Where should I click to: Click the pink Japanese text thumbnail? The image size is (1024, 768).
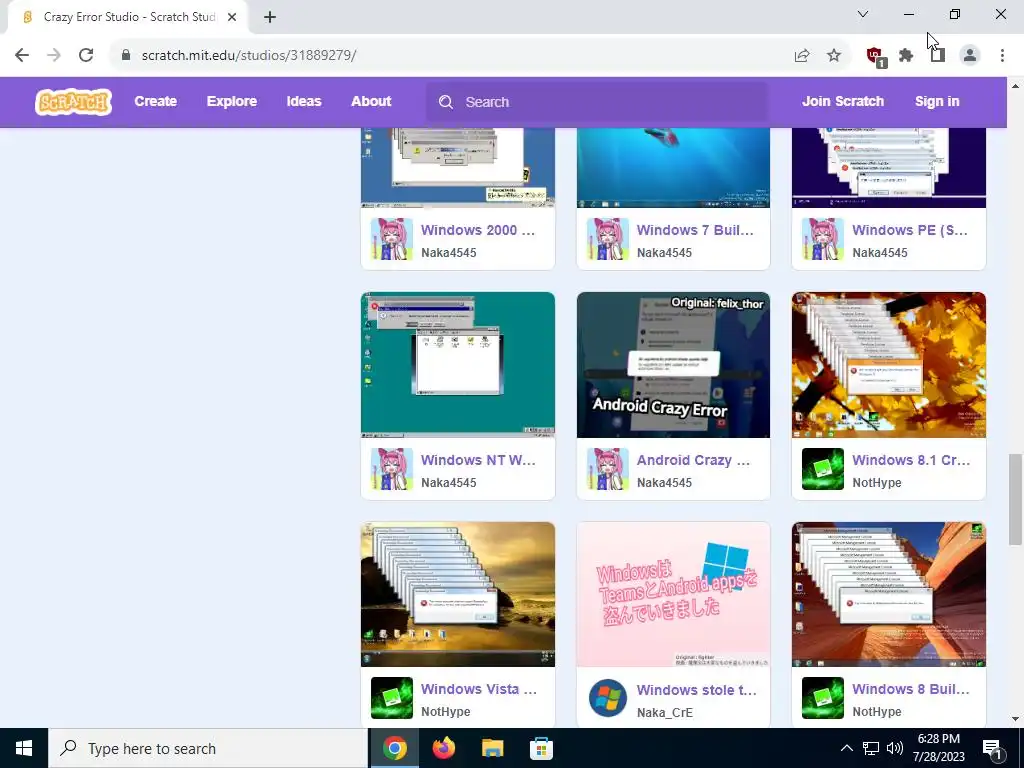point(673,594)
